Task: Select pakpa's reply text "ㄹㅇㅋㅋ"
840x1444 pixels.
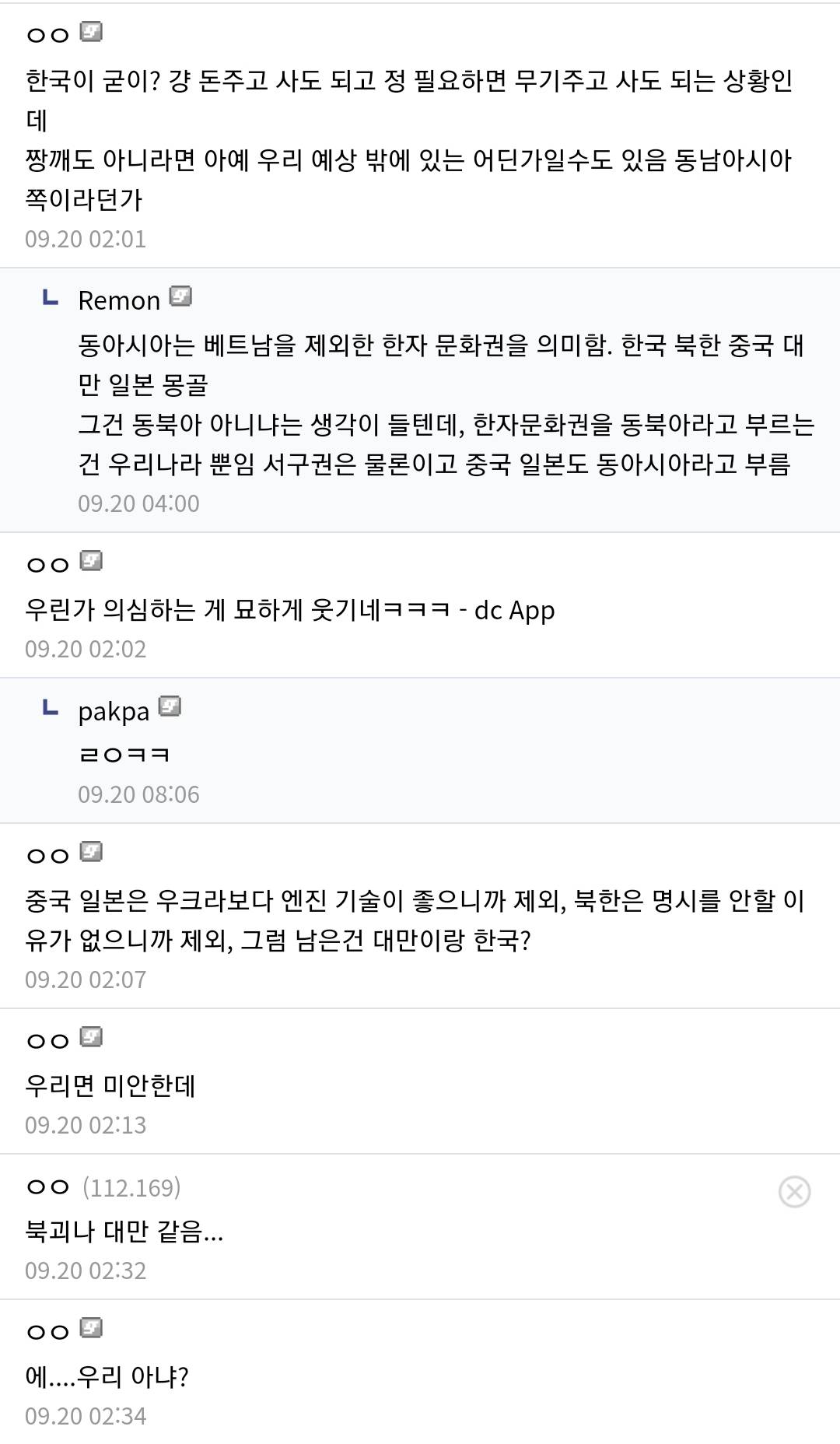Action: [124, 755]
